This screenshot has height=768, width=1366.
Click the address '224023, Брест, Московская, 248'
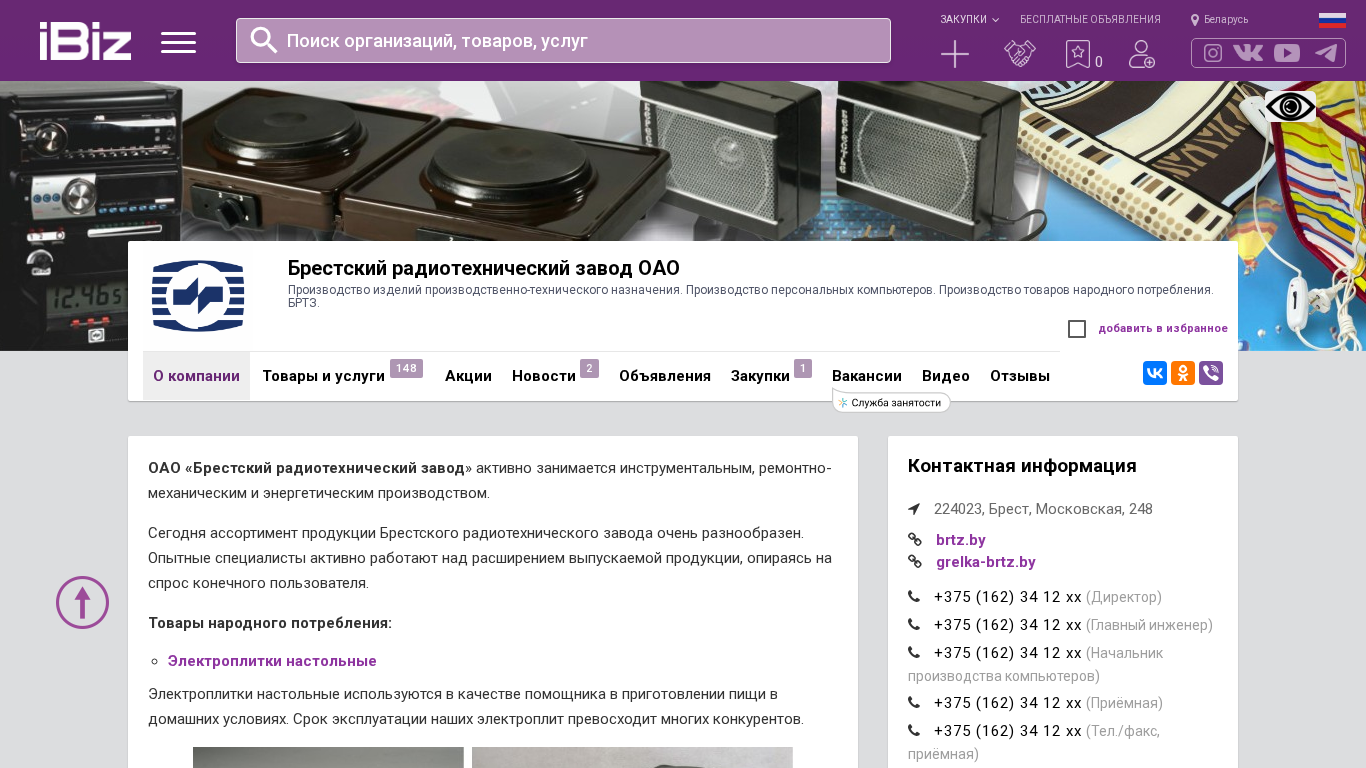1043,509
